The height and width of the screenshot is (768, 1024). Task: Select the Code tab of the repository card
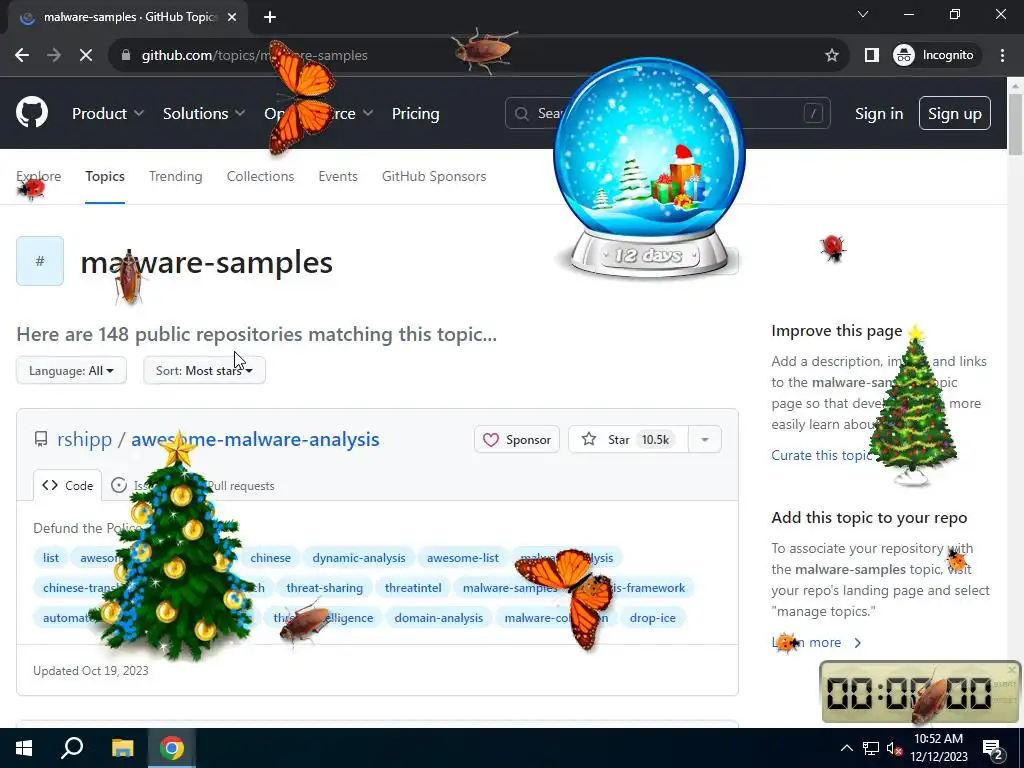point(67,485)
